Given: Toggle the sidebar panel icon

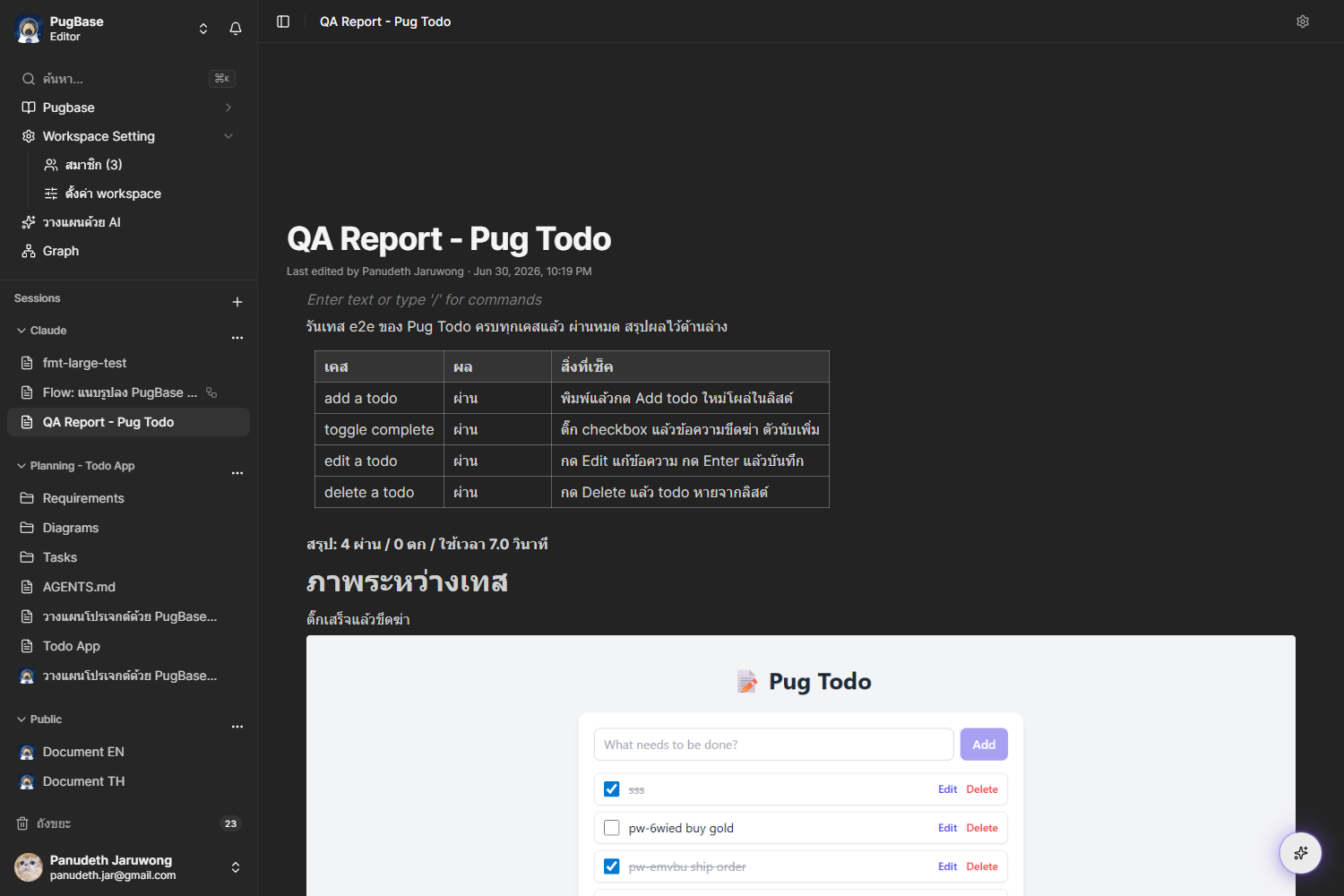Looking at the screenshot, I should coord(283,22).
